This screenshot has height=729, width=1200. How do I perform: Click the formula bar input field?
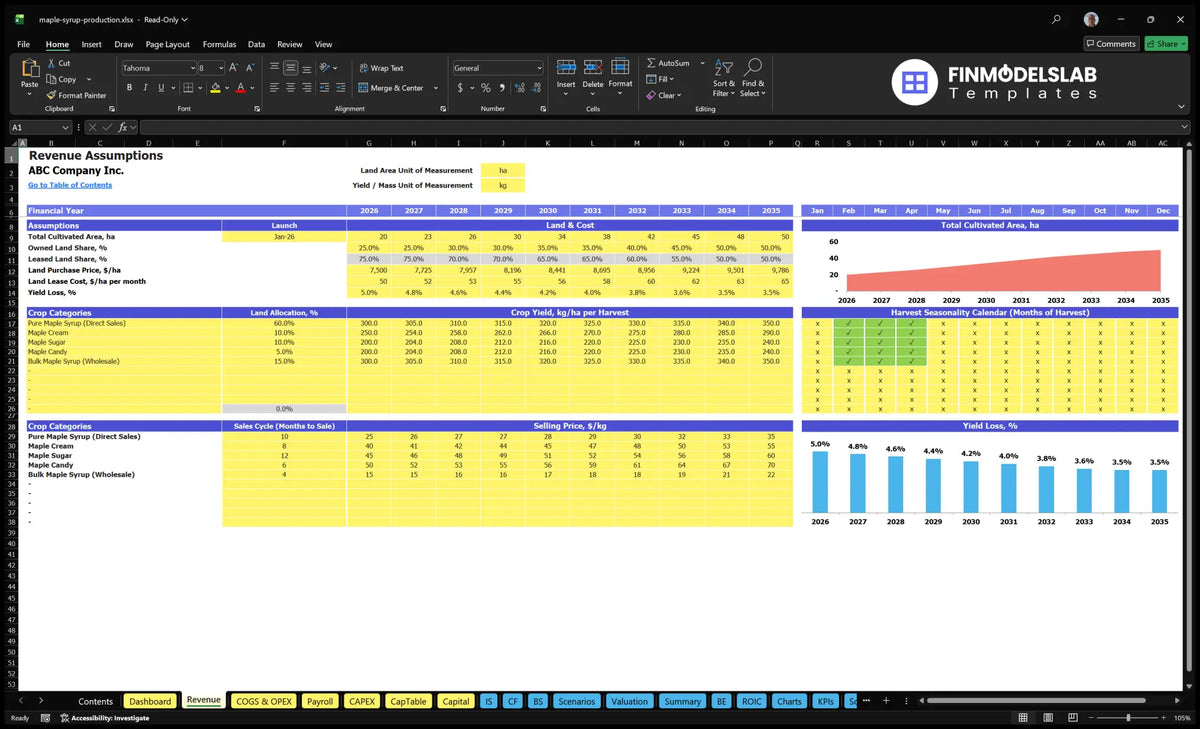(665, 127)
